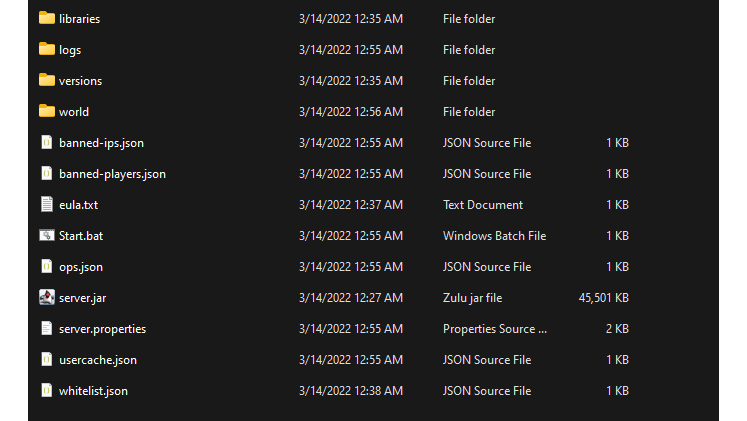Click the server.properties file icon
Screen dimensions: 747x421
pos(46,328)
